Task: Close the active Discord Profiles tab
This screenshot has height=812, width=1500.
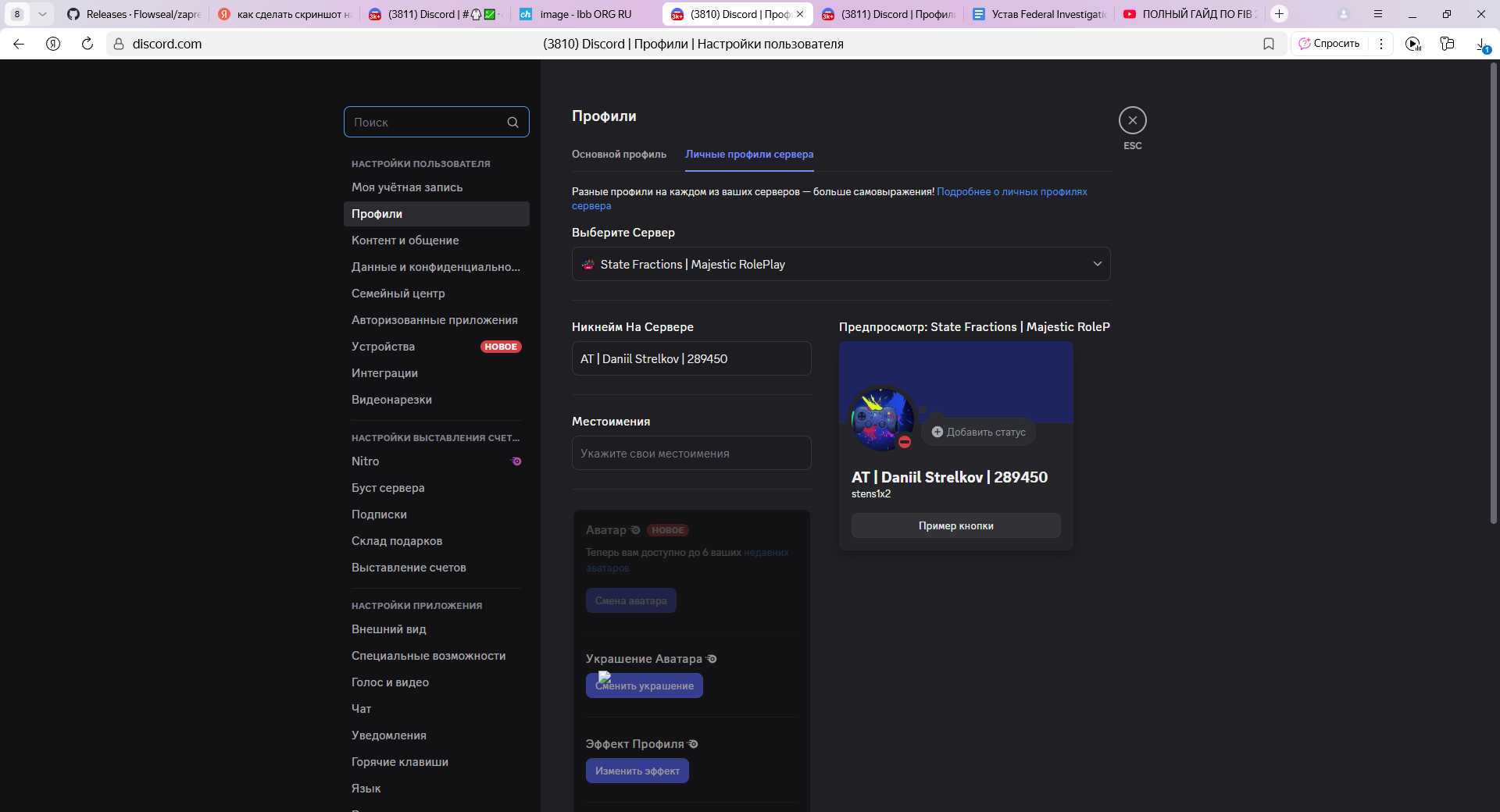Action: point(800,14)
